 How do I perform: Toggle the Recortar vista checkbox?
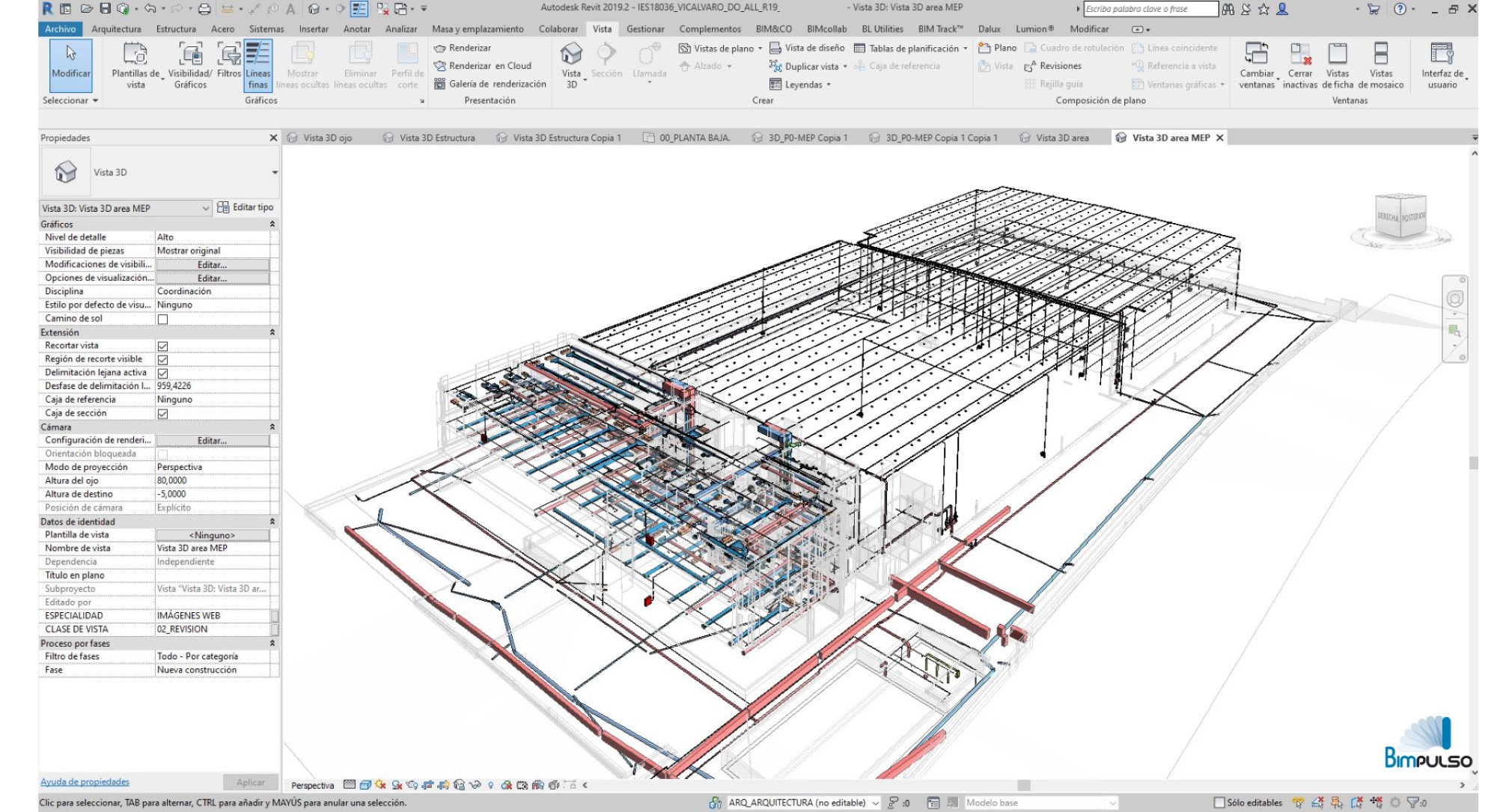pos(162,346)
